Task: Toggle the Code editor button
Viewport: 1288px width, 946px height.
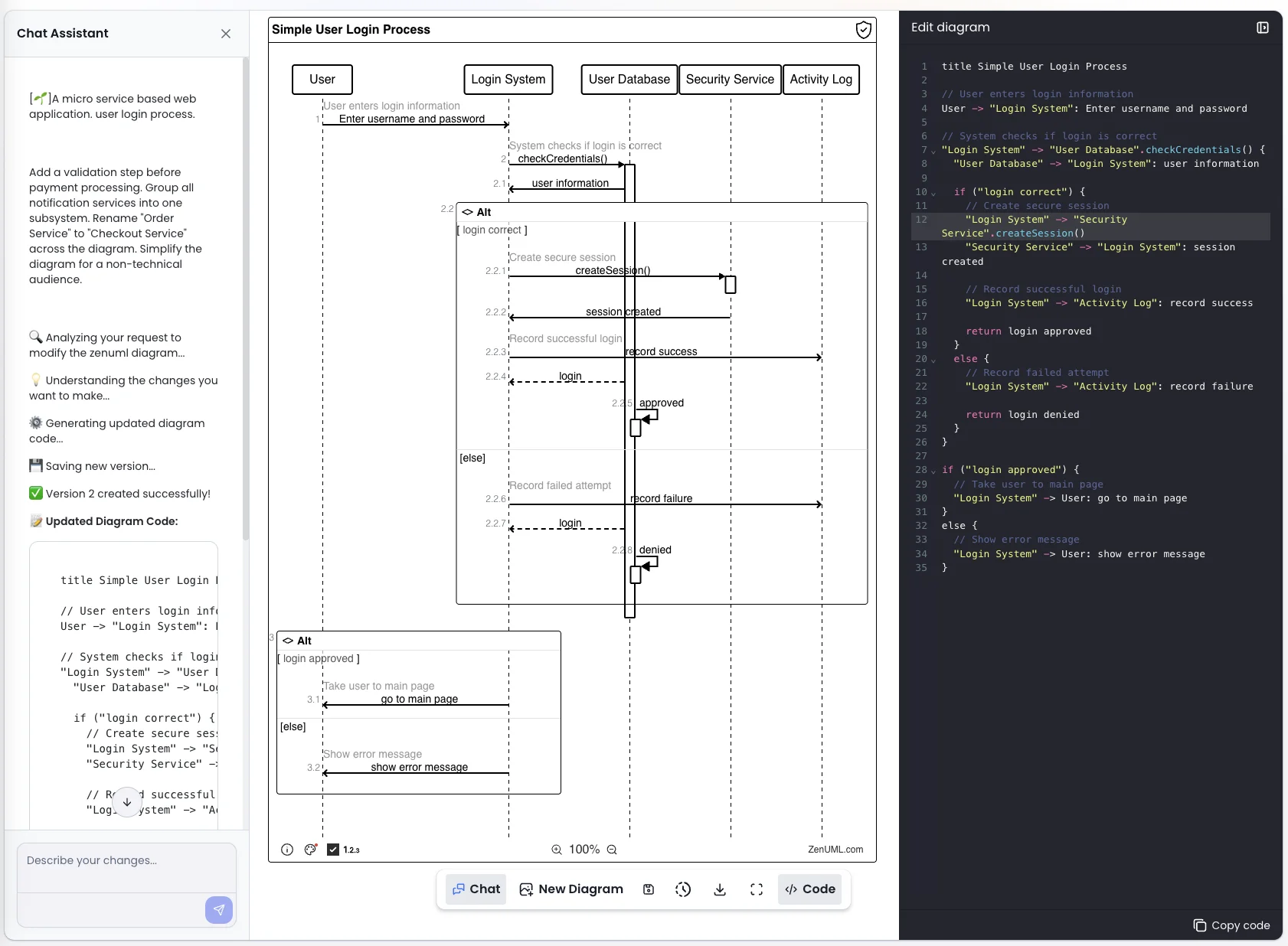Action: pyautogui.click(x=810, y=889)
